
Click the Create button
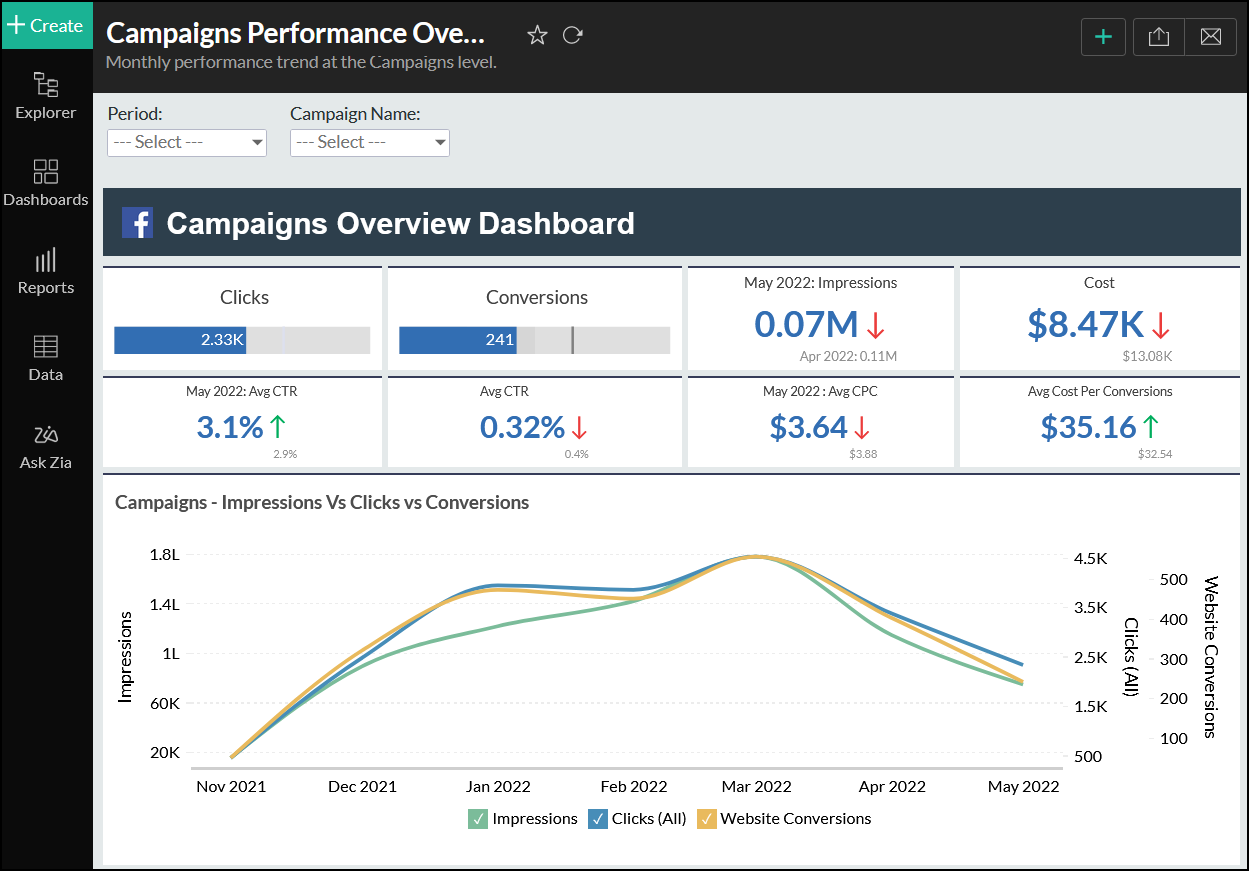point(46,25)
